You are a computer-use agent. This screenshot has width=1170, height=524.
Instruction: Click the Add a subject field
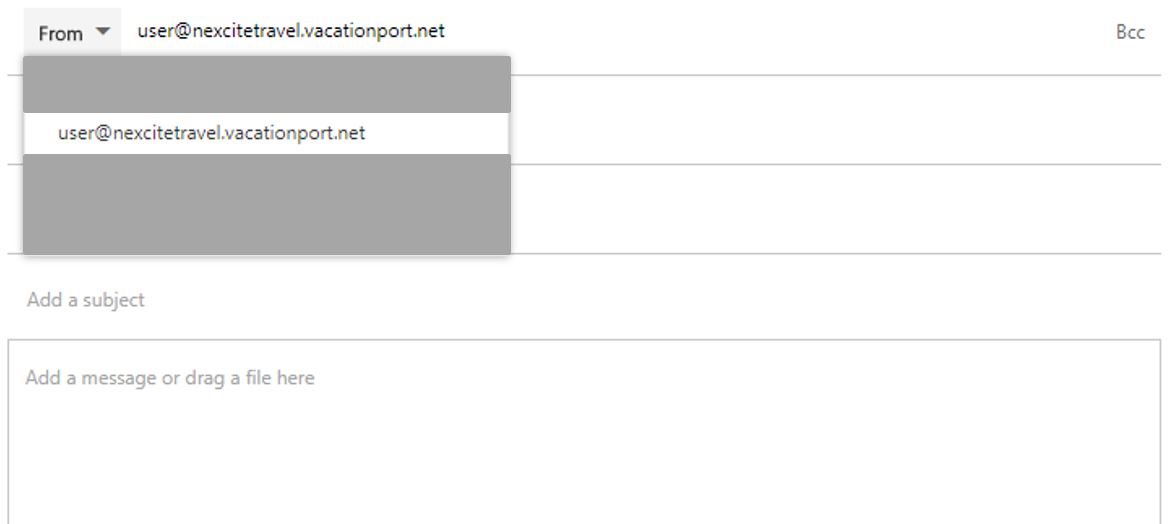(584, 300)
